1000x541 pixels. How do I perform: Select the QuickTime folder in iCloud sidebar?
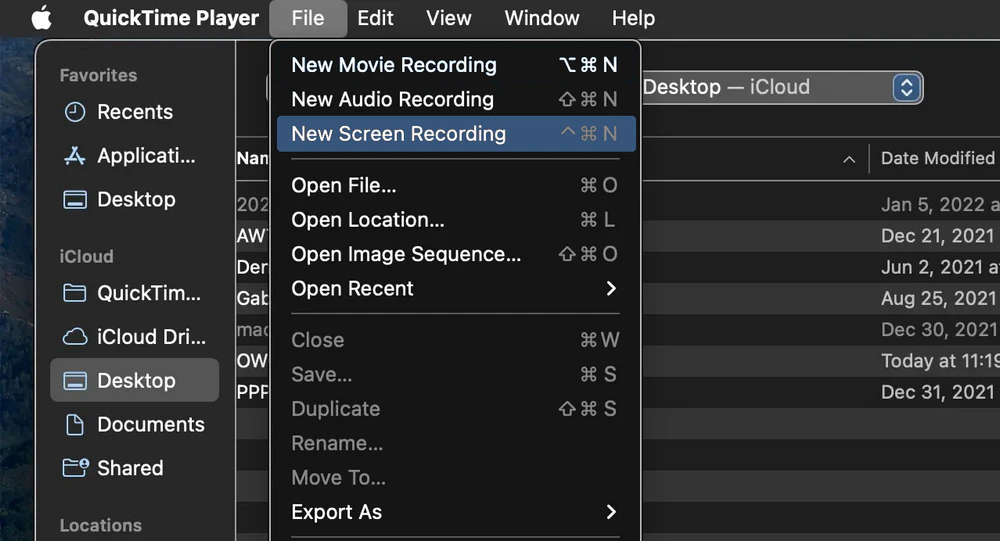[135, 293]
